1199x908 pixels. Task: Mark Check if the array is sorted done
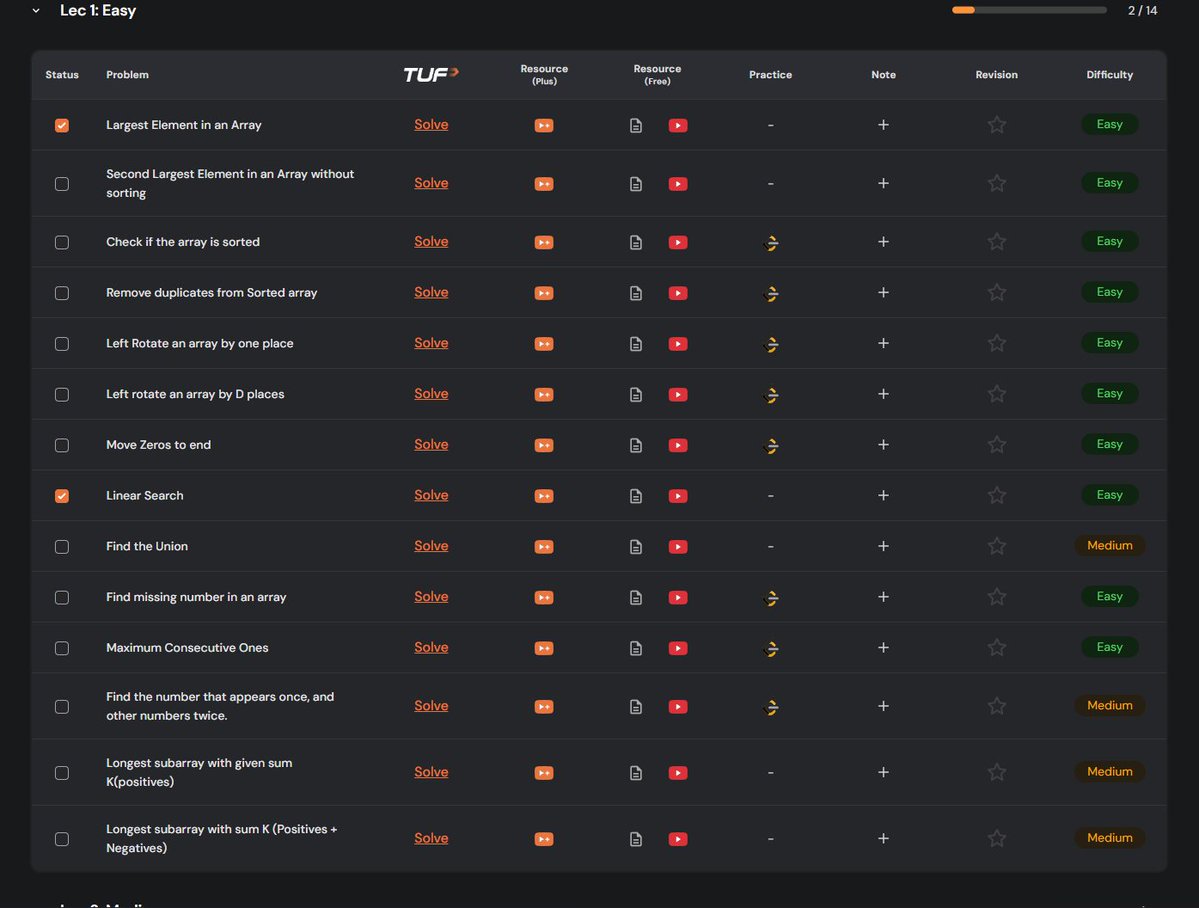tap(62, 242)
